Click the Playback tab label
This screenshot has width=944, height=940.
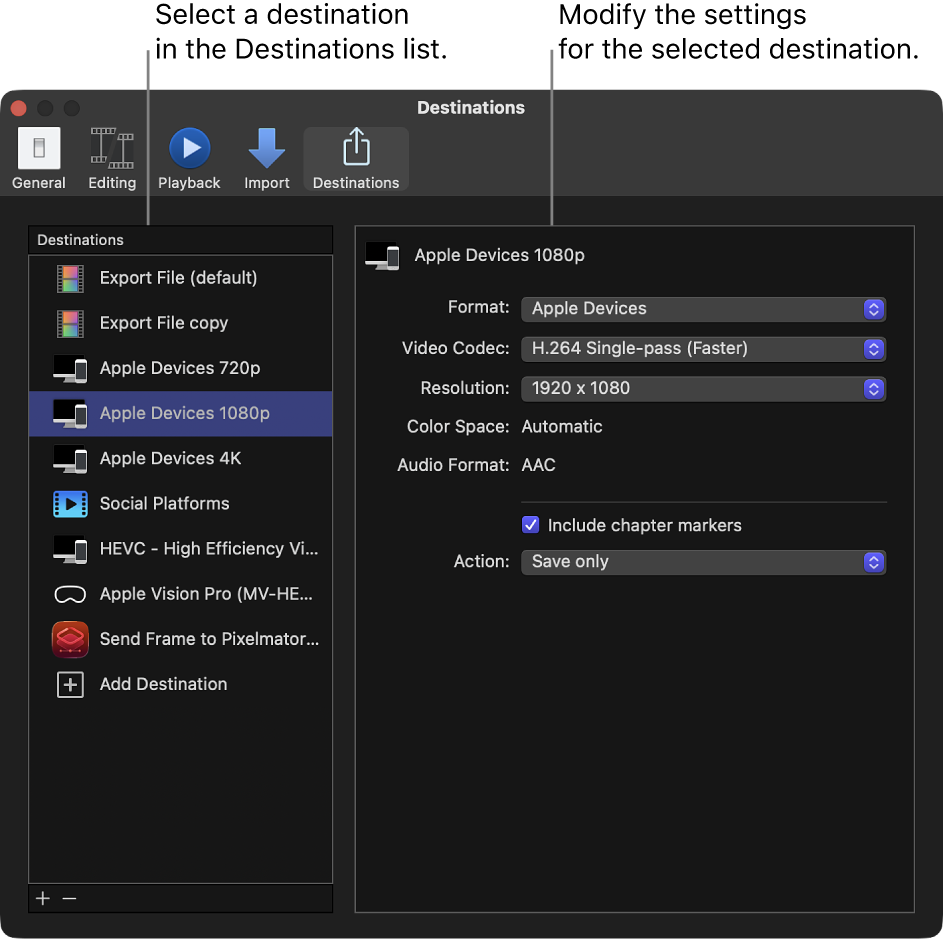(x=189, y=183)
